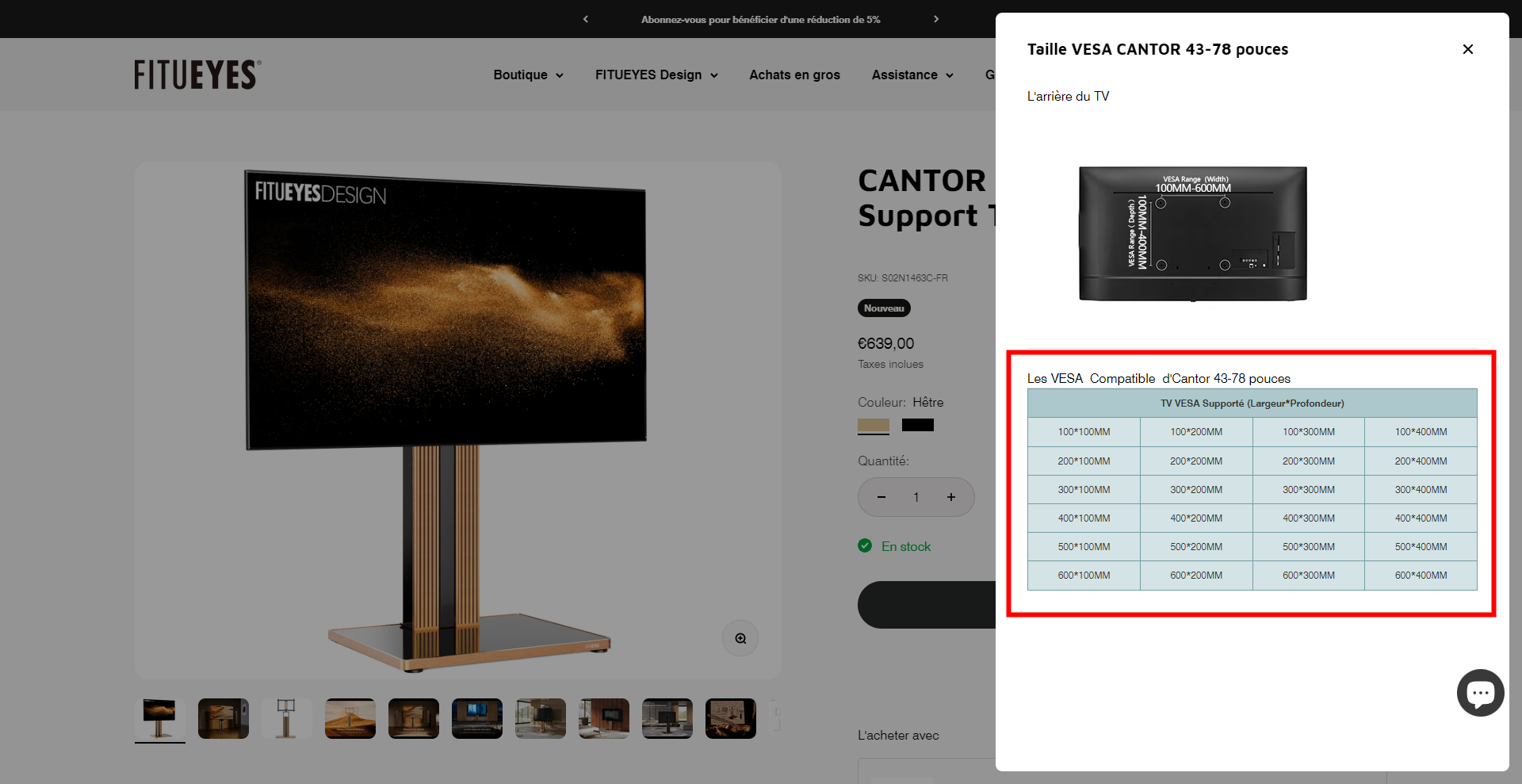Open the chat support bubble

tap(1480, 693)
